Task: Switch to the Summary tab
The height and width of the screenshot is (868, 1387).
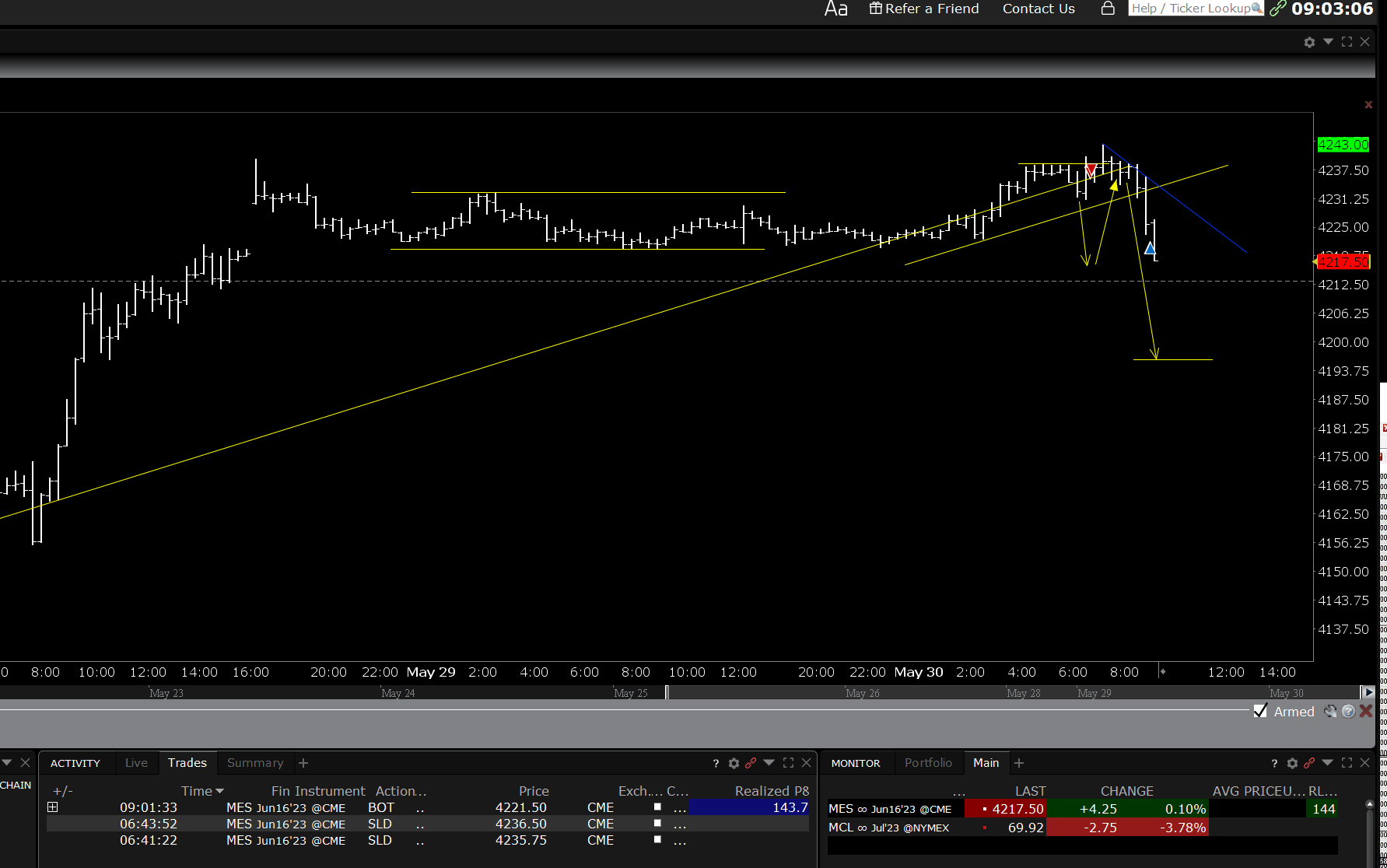Action: tap(255, 763)
